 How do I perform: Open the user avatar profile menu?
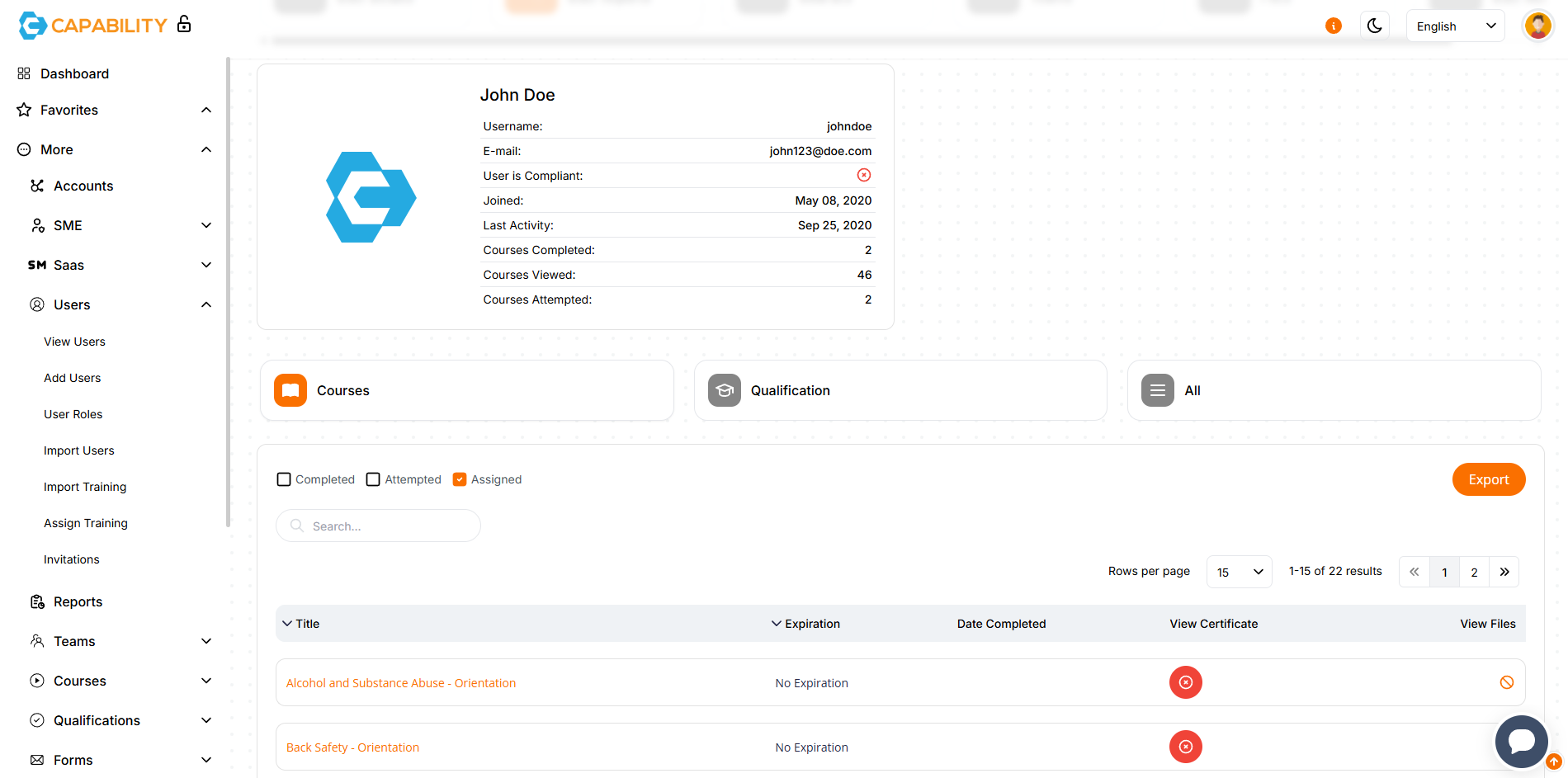point(1537,26)
